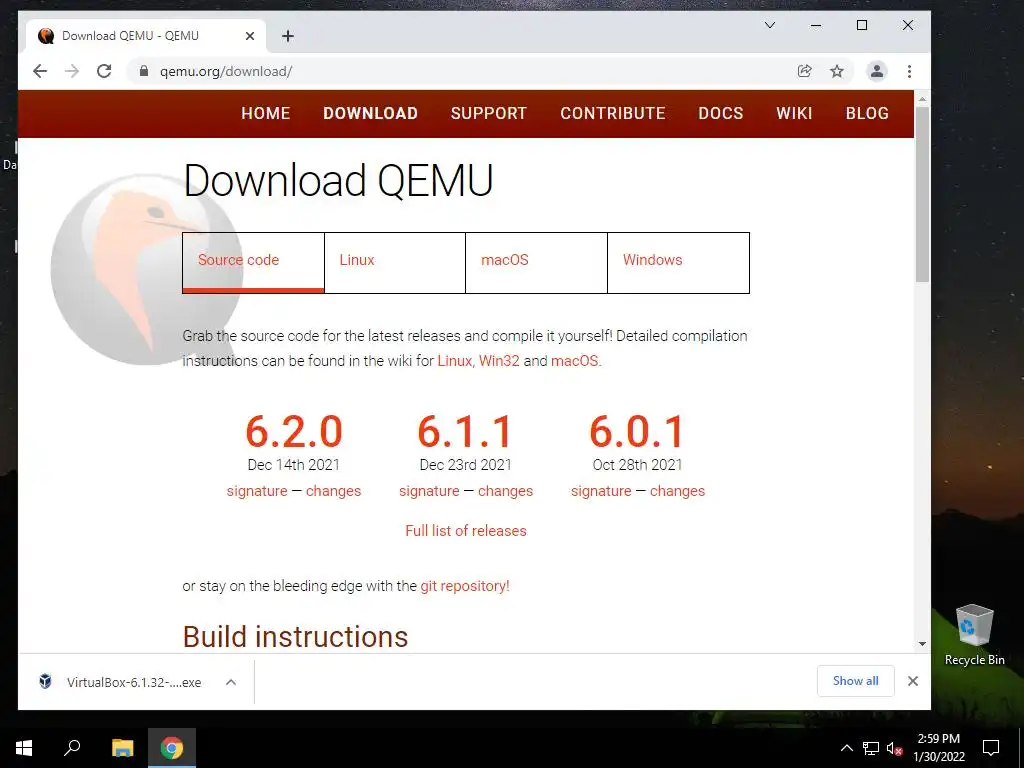
Task: Open the signature link for 6.1.1
Action: pyautogui.click(x=429, y=491)
